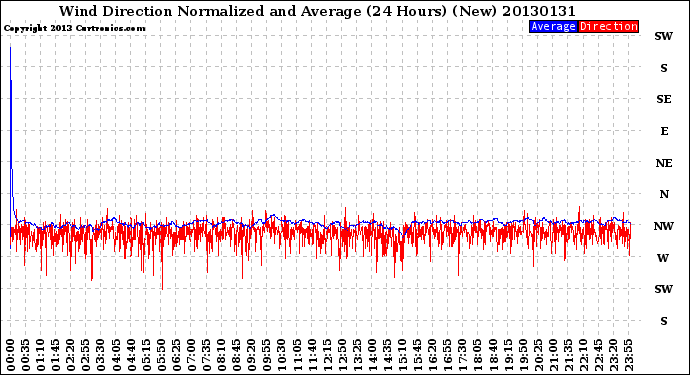
Task: Click the E direction axis label
Action: [x=664, y=131]
